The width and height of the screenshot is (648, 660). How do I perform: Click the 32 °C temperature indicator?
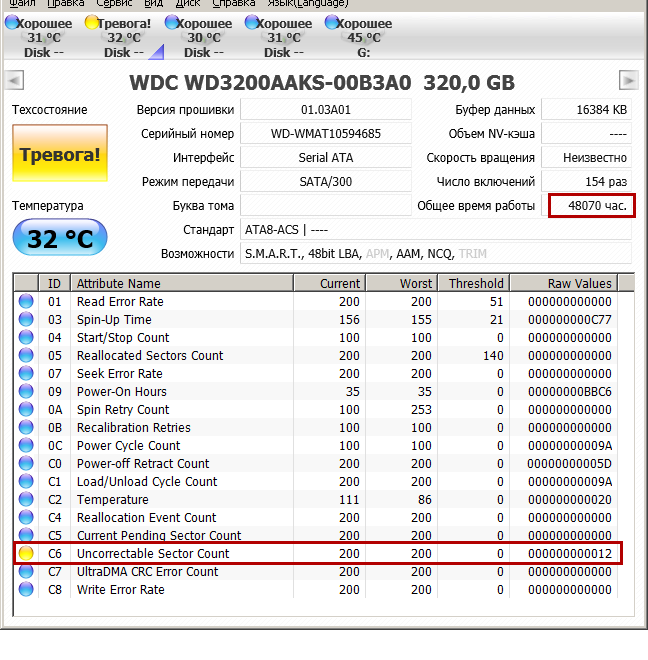tap(60, 237)
